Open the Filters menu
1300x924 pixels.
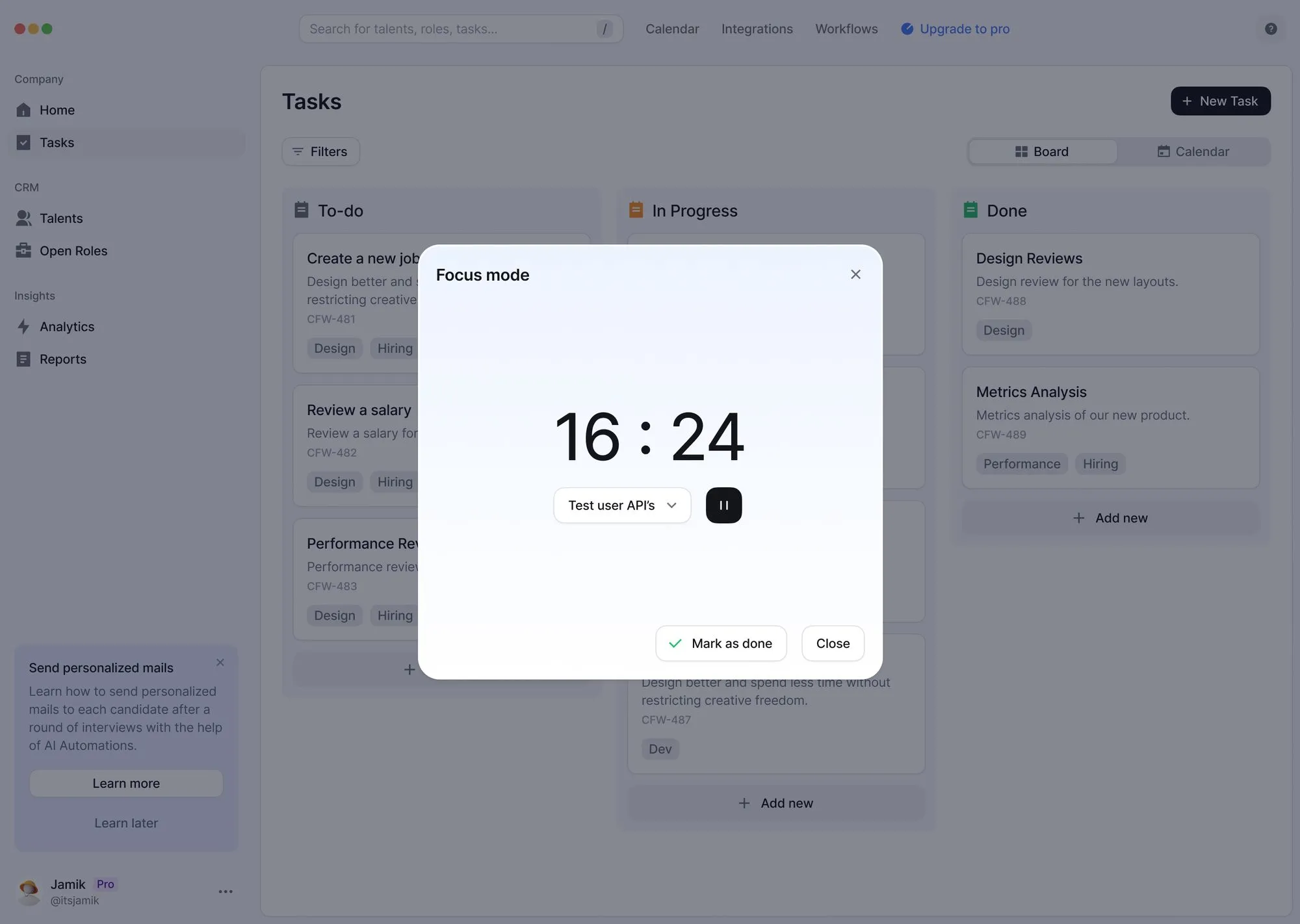pyautogui.click(x=320, y=151)
